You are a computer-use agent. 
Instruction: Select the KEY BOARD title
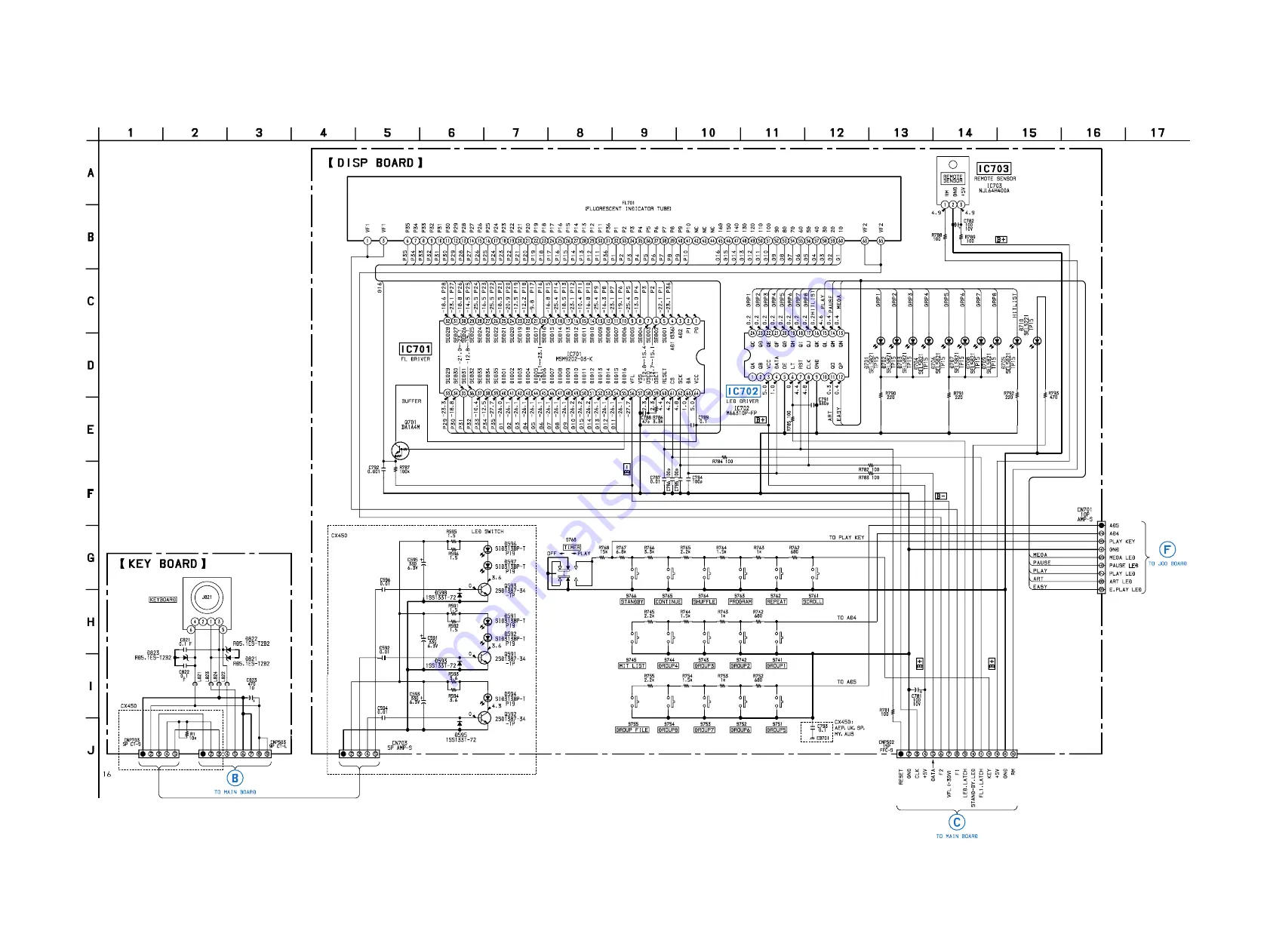[163, 564]
